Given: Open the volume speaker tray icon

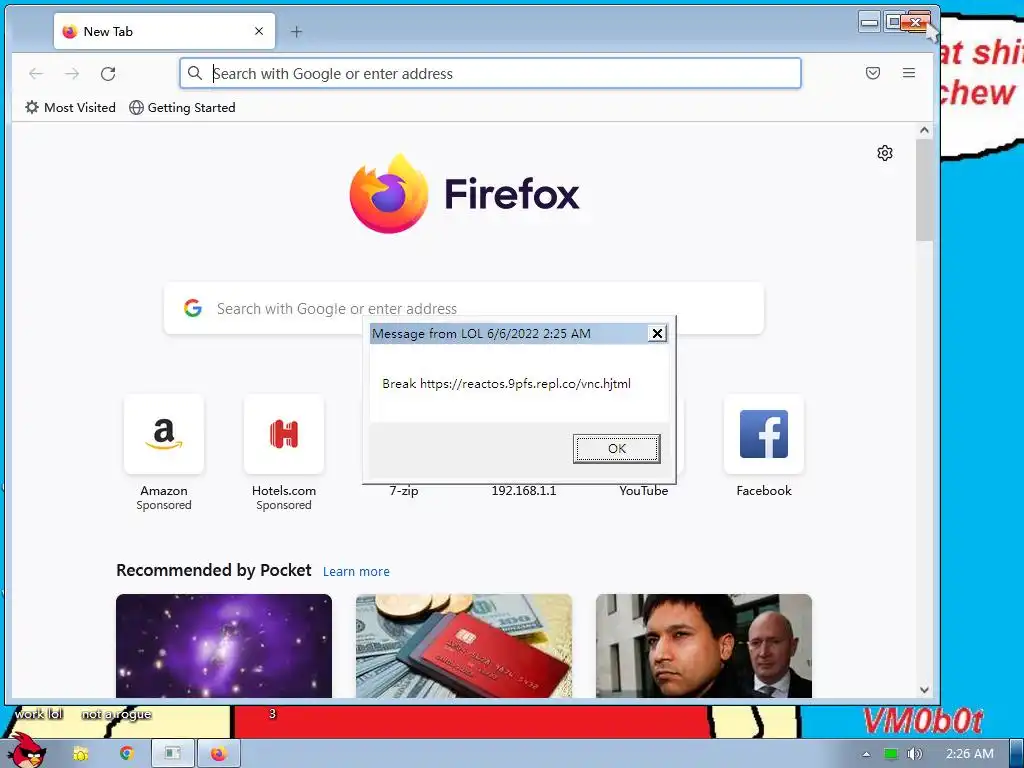Looking at the screenshot, I should click(x=914, y=754).
